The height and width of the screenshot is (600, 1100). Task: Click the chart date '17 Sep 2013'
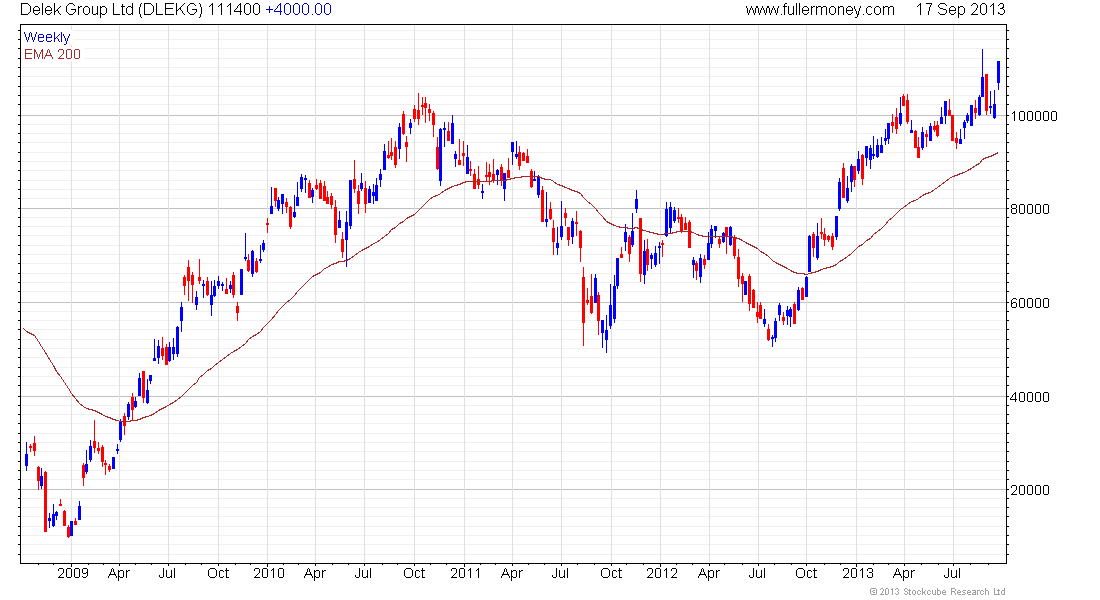(960, 10)
